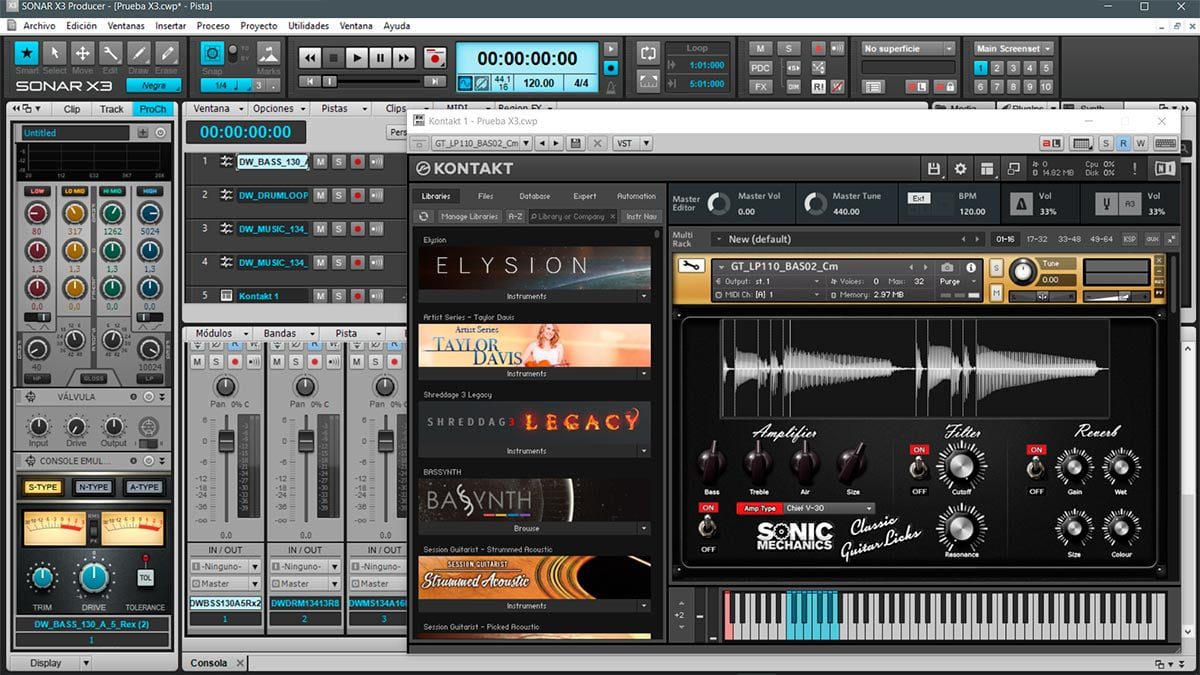
Task: Switch Amplifier section ON/OFF toggle
Action: (x=708, y=528)
